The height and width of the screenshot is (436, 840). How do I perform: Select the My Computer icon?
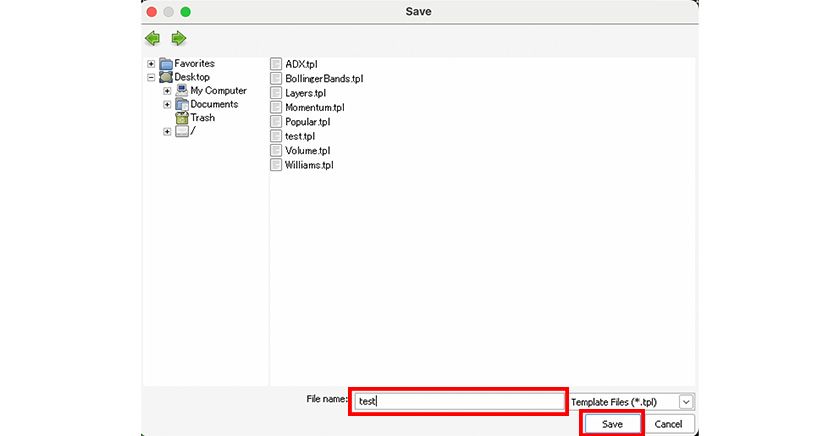[182, 91]
